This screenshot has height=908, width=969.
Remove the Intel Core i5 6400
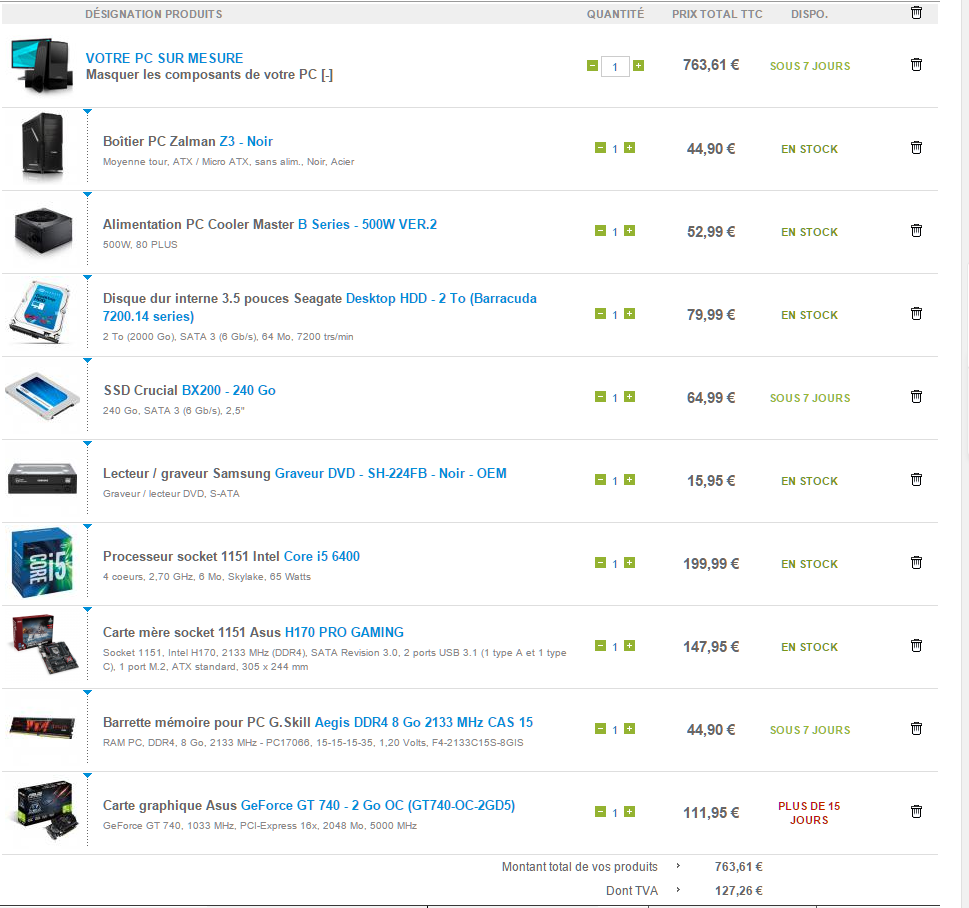click(x=916, y=562)
